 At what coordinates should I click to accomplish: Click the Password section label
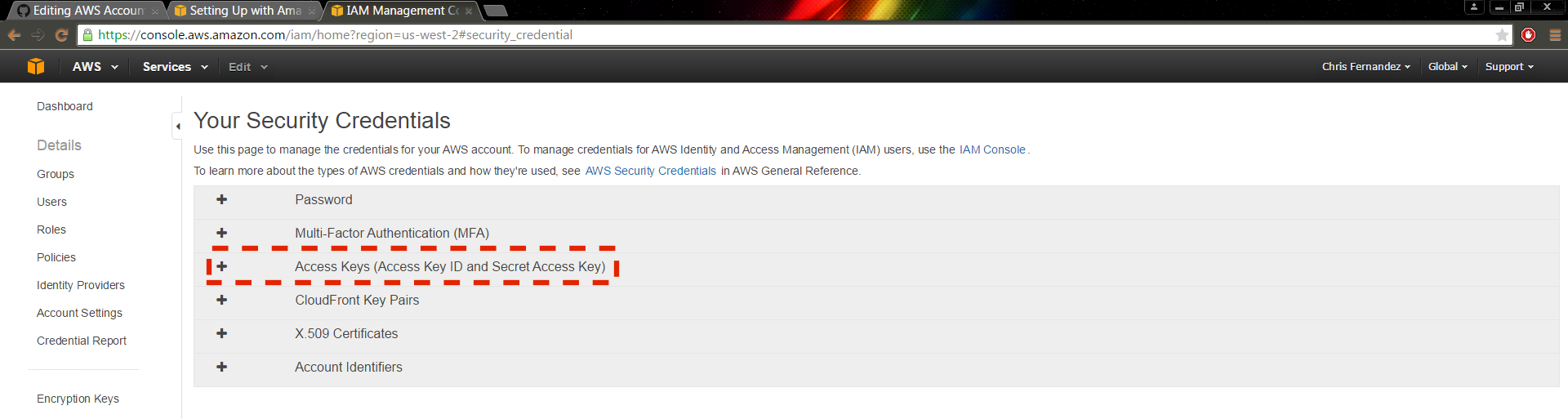pos(323,200)
